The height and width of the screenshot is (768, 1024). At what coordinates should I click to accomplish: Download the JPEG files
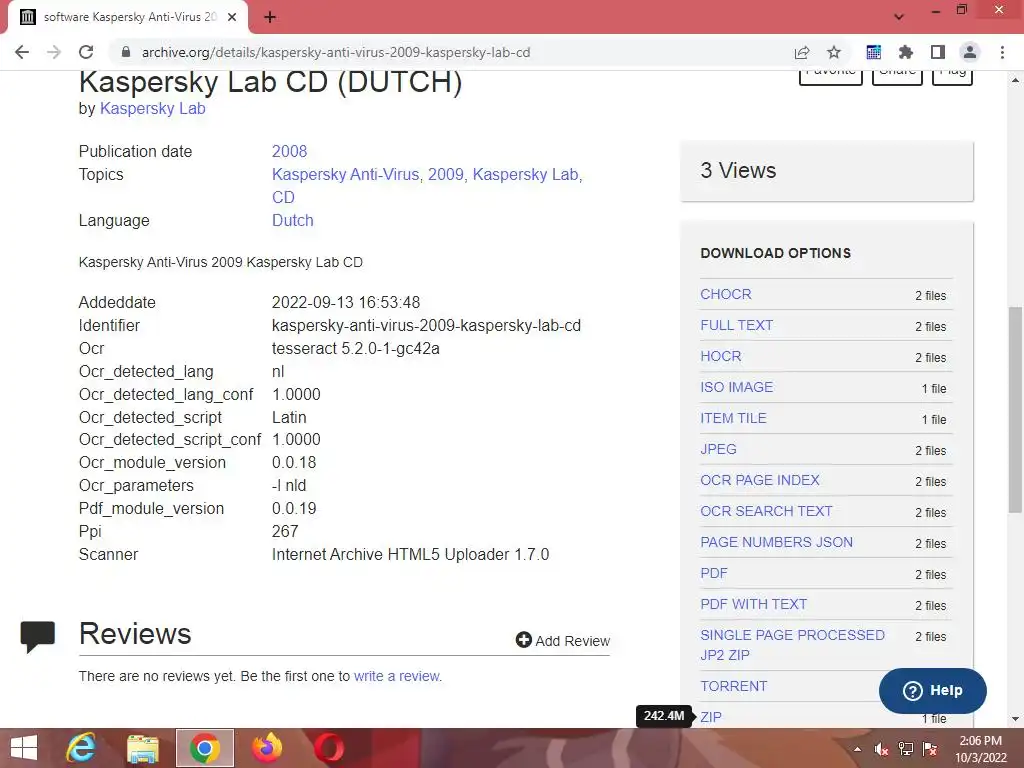coord(718,449)
